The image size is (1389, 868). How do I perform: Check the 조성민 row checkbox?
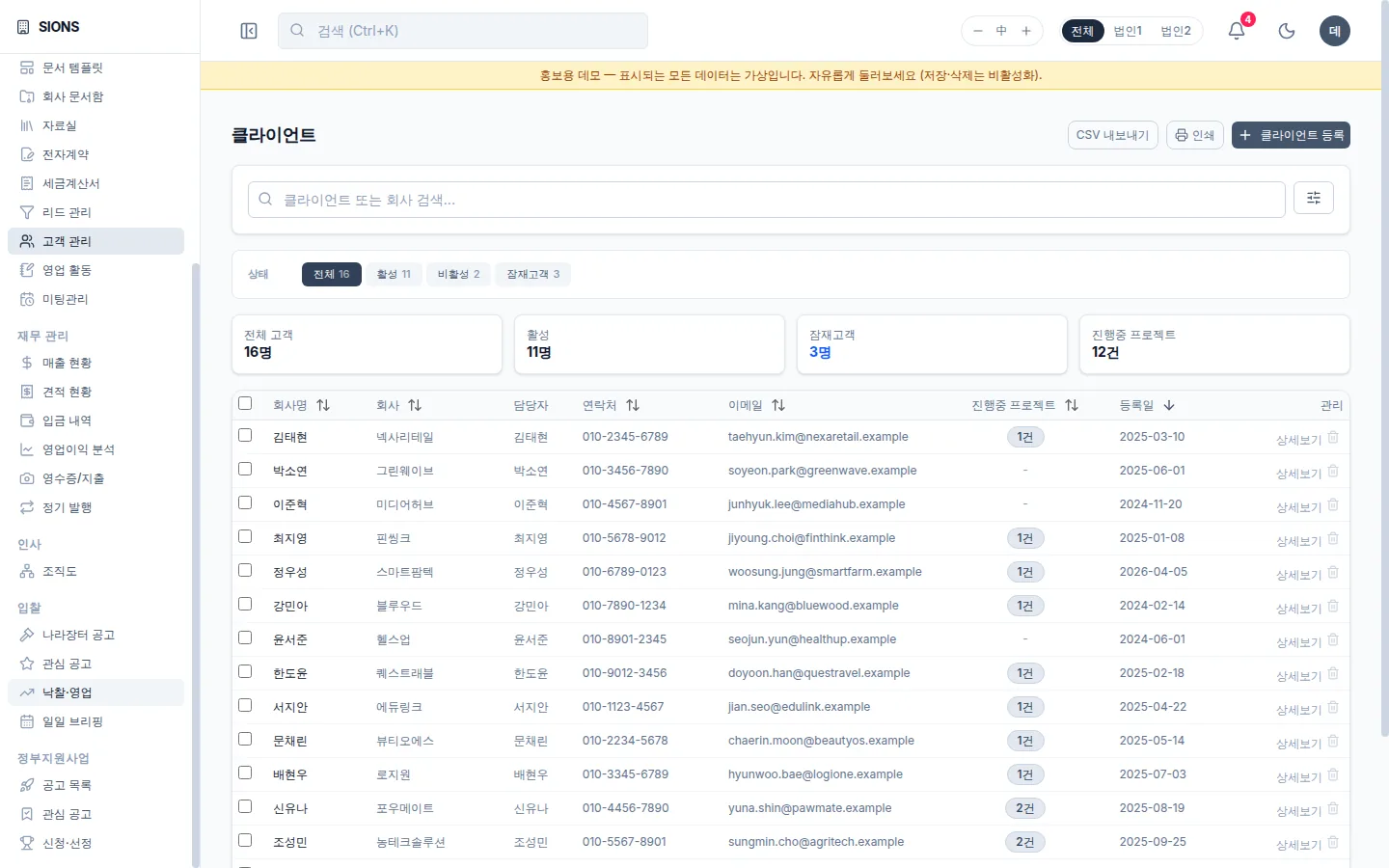pos(245,840)
